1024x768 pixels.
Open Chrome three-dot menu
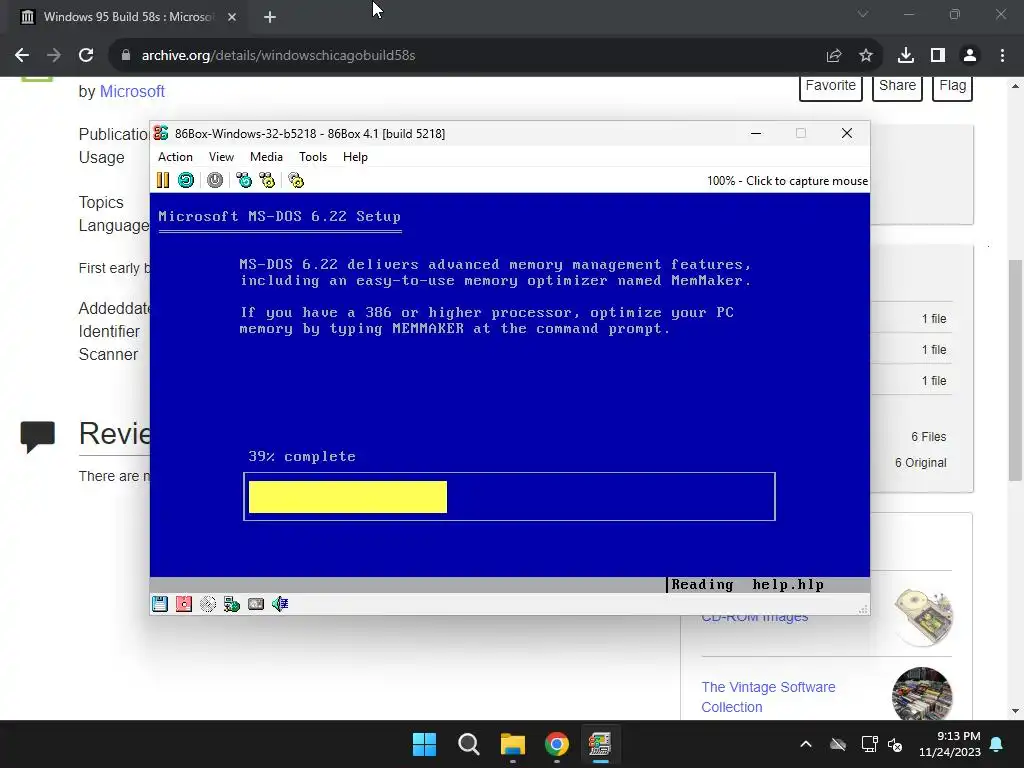pyautogui.click(x=1002, y=56)
